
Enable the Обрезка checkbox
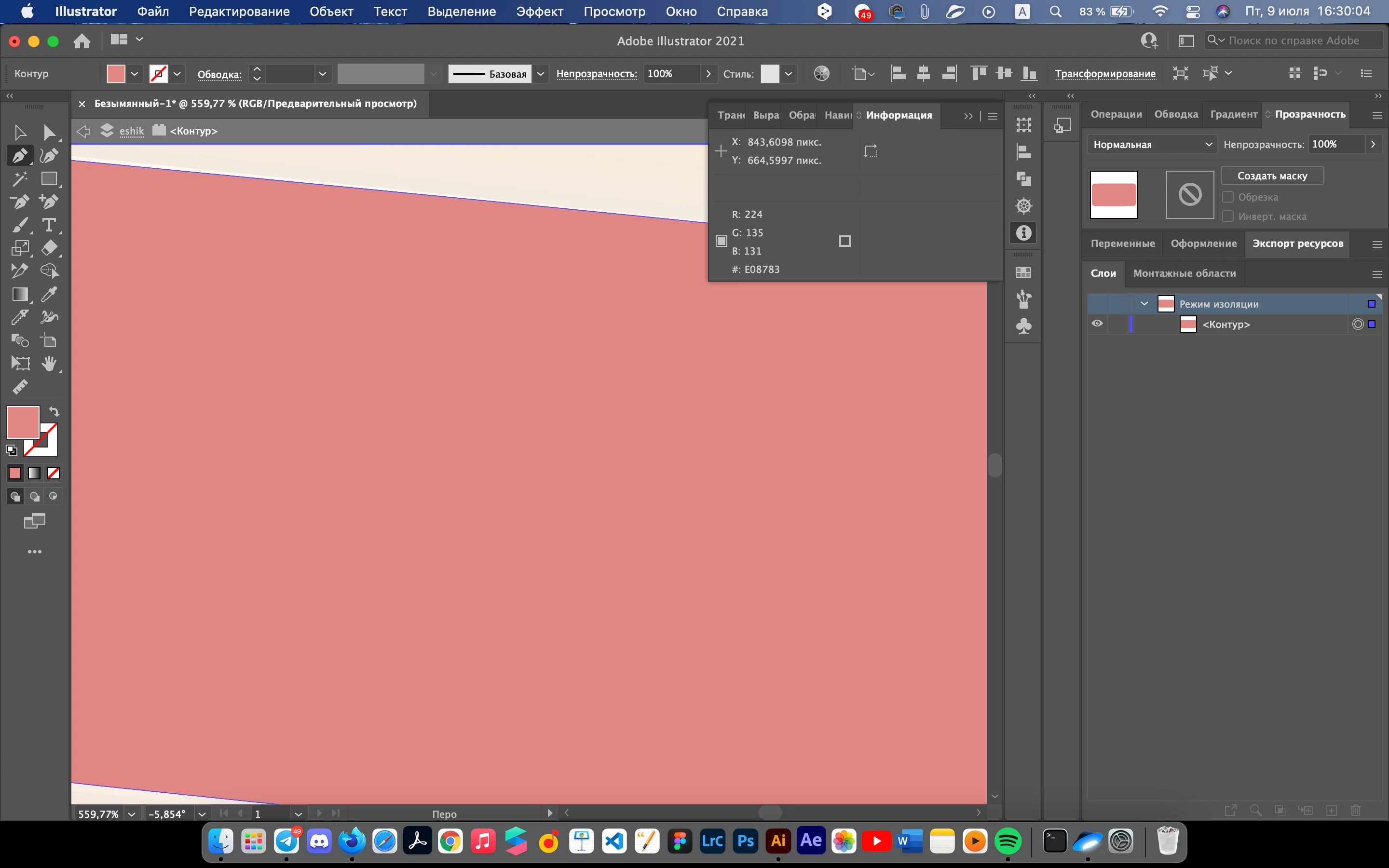[x=1228, y=197]
